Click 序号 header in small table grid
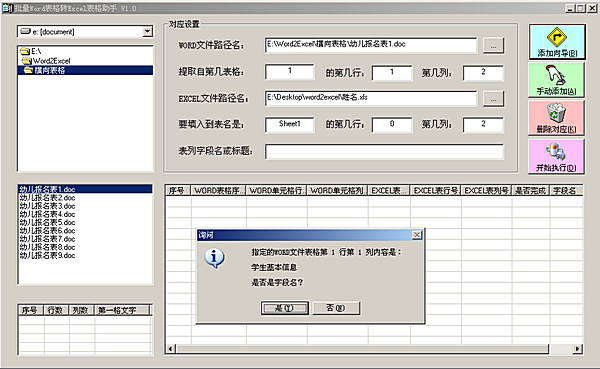Image resolution: width=600 pixels, height=369 pixels. click(x=31, y=310)
